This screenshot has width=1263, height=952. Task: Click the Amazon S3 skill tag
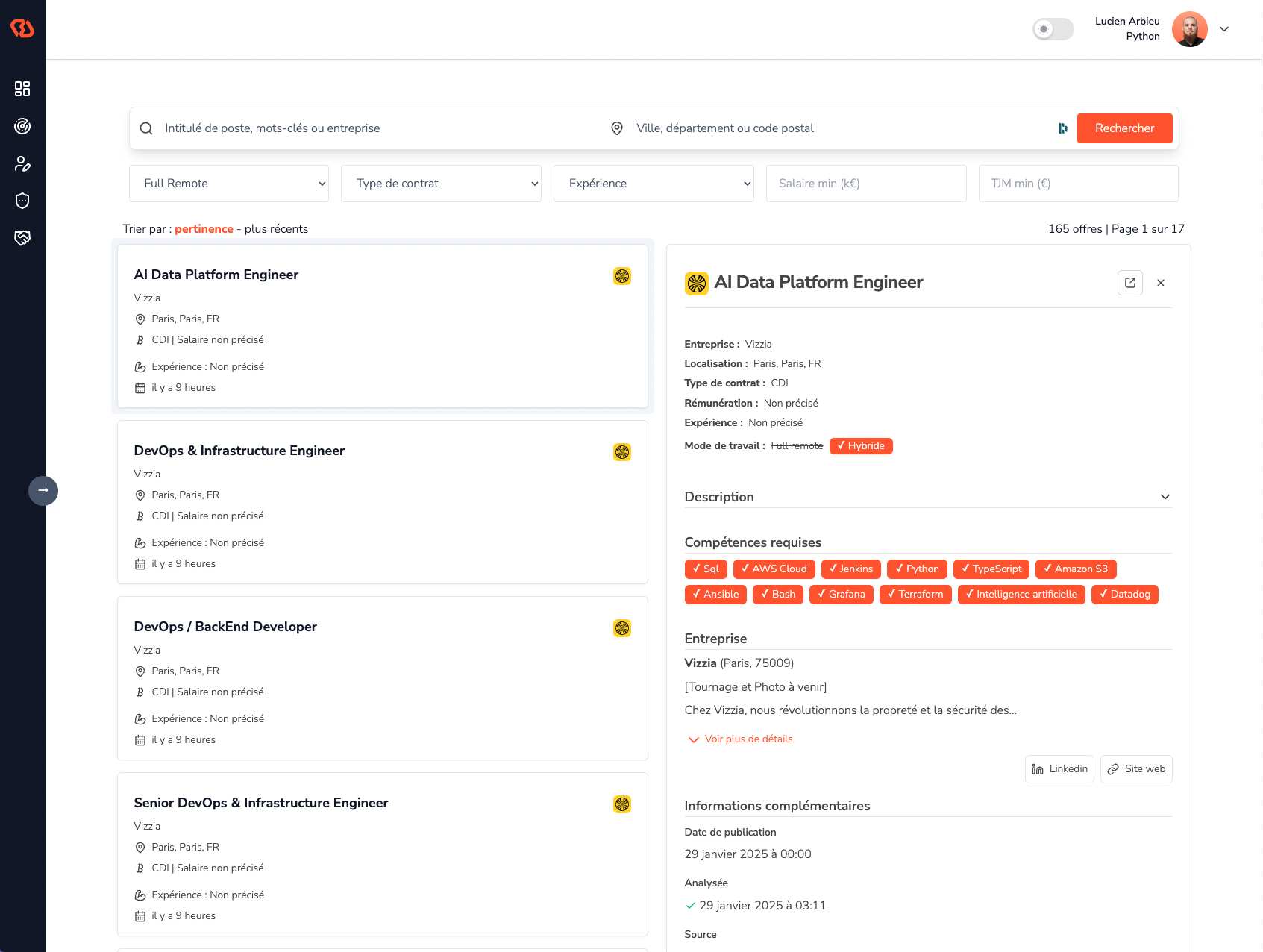click(x=1076, y=569)
